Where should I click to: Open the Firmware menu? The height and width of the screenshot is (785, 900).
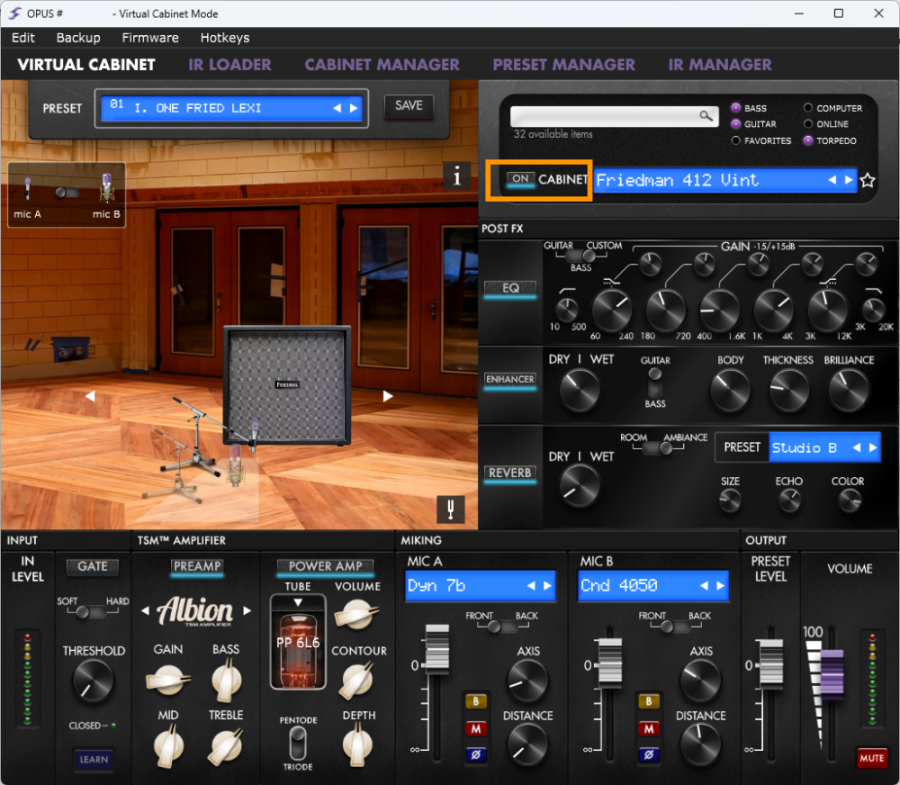[x=150, y=38]
